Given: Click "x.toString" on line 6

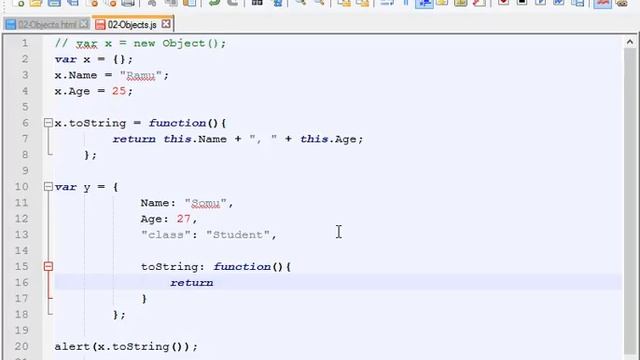Looking at the screenshot, I should (x=90, y=123).
